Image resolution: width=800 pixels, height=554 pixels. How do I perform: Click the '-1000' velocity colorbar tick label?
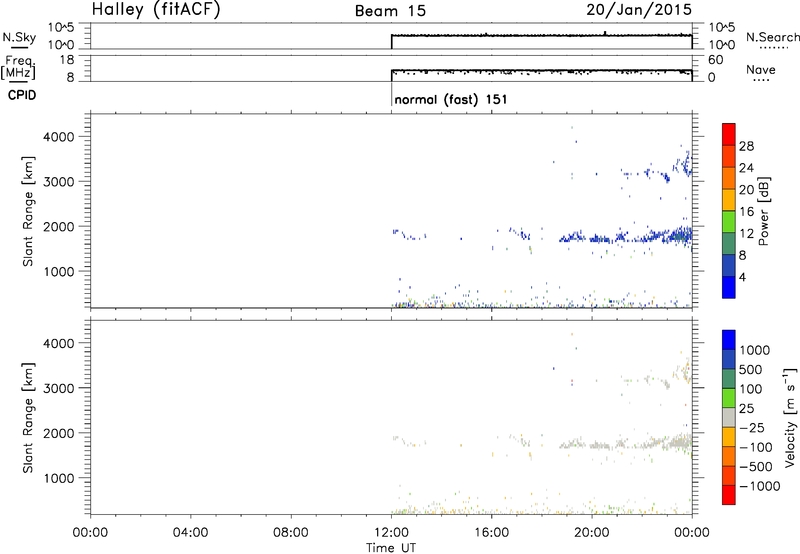point(759,486)
